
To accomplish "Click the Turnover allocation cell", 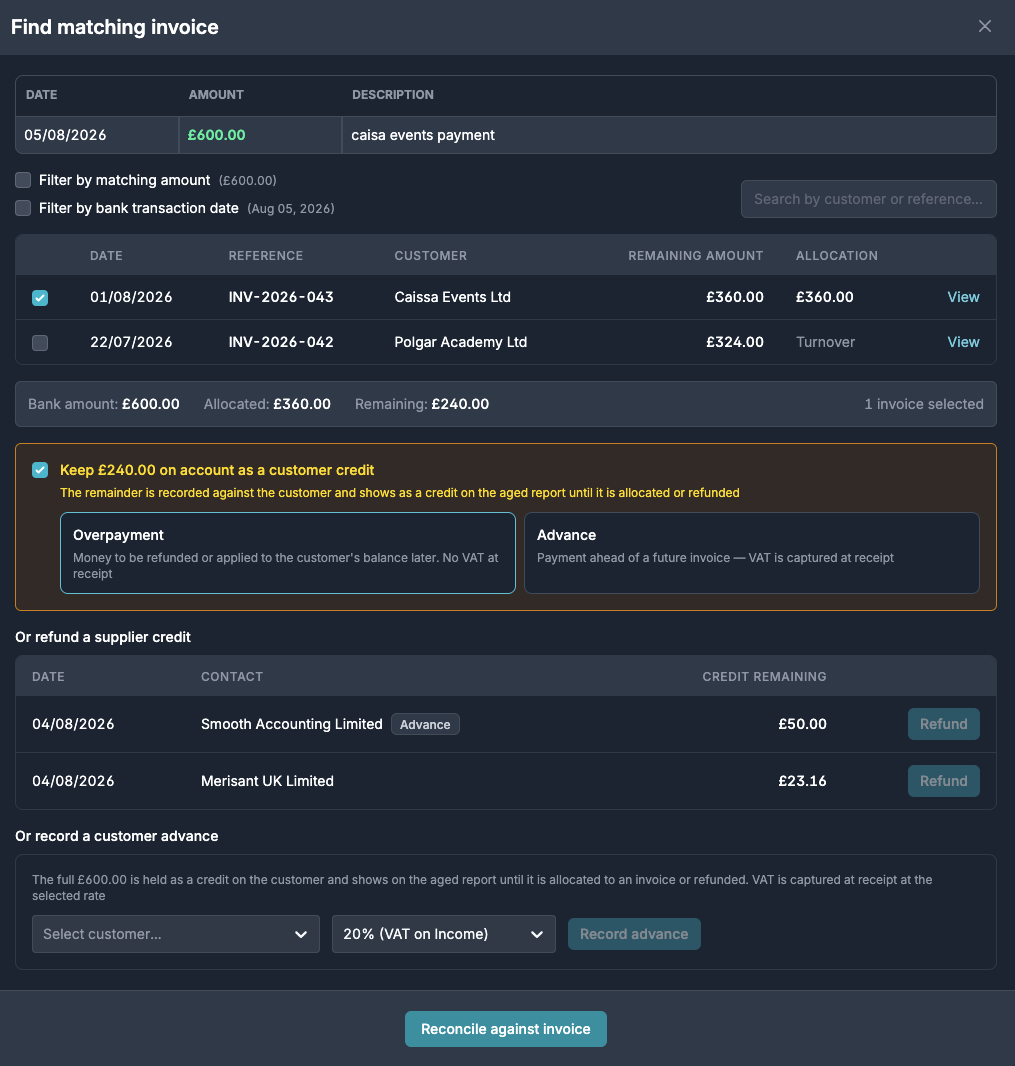I will (x=825, y=342).
